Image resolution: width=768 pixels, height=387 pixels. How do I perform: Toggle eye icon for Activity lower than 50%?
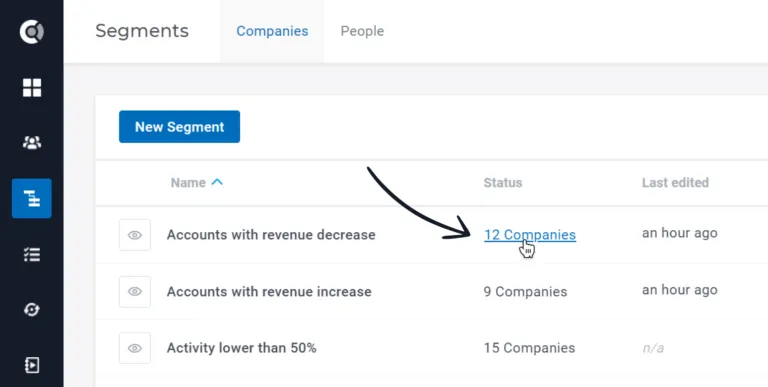(135, 348)
